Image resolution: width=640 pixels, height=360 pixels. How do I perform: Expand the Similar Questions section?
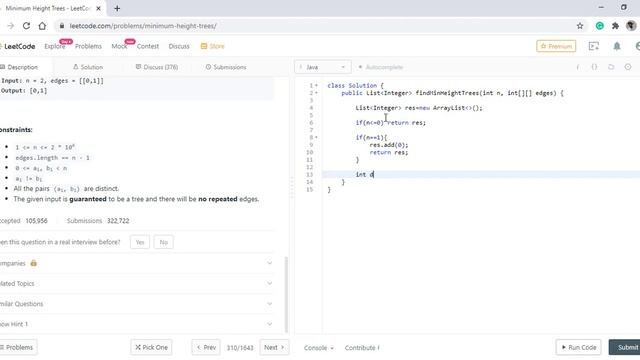point(137,304)
